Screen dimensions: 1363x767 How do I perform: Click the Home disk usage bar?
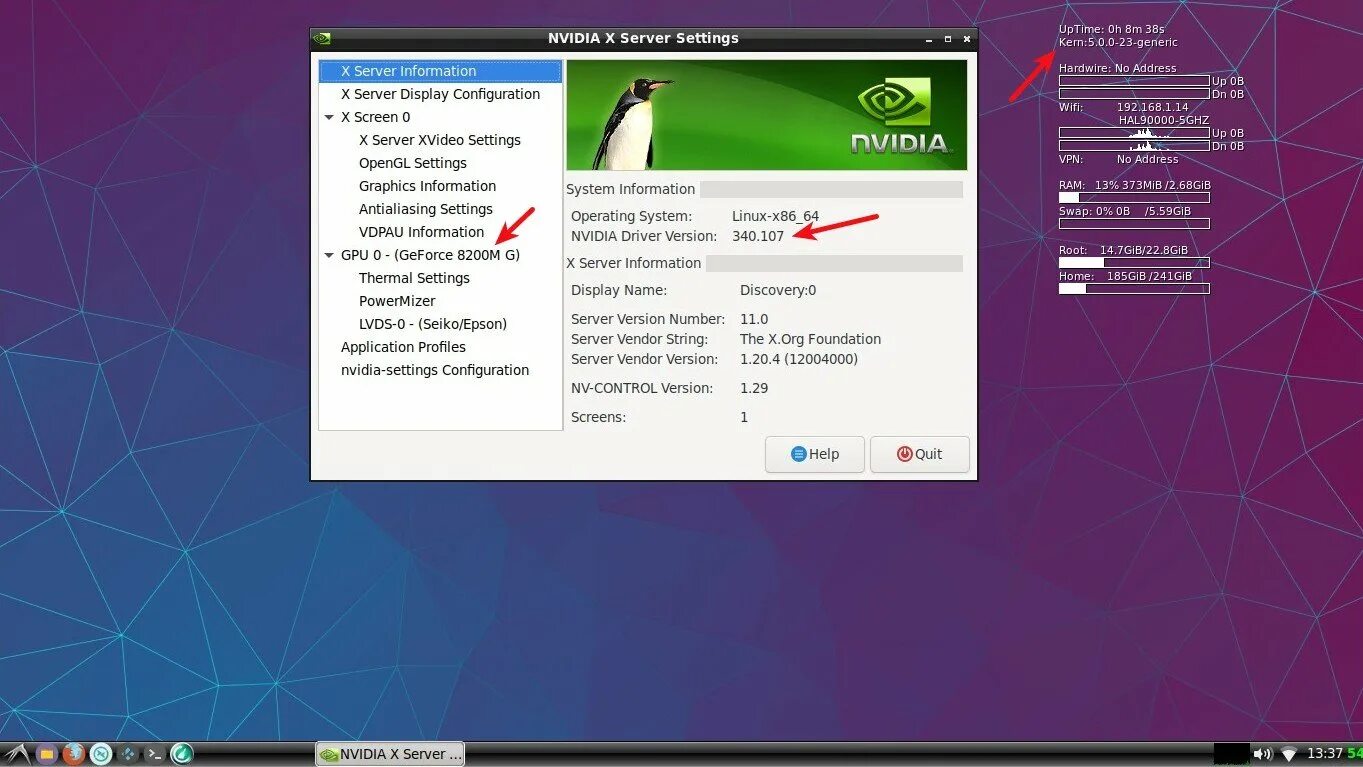(x=1134, y=289)
